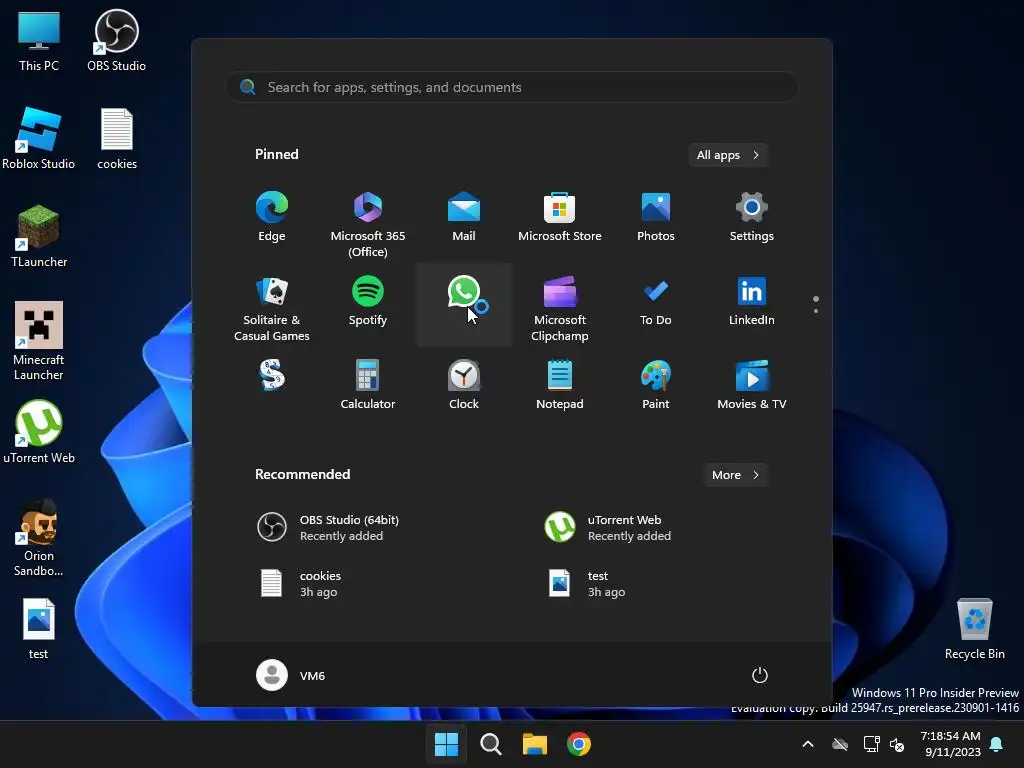Viewport: 1024px width, 768px height.
Task: Click the muted volume tray icon
Action: (897, 744)
